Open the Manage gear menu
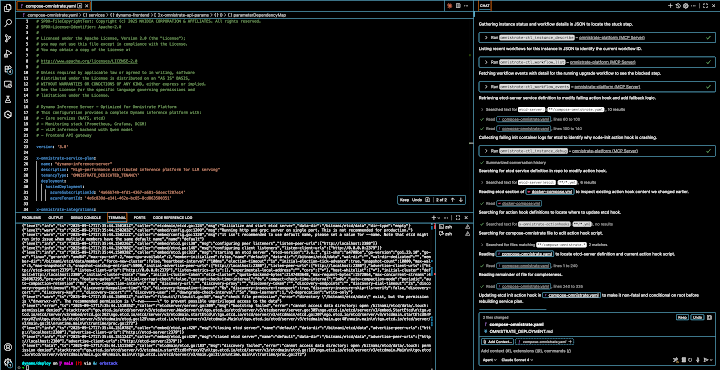720x370 pixels. point(7,362)
